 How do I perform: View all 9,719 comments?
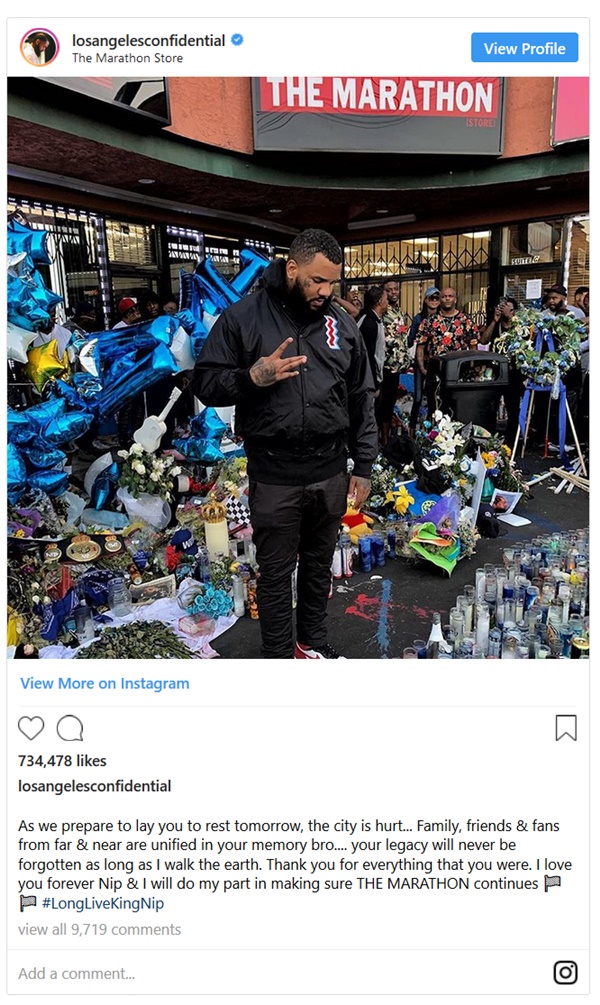click(99, 929)
